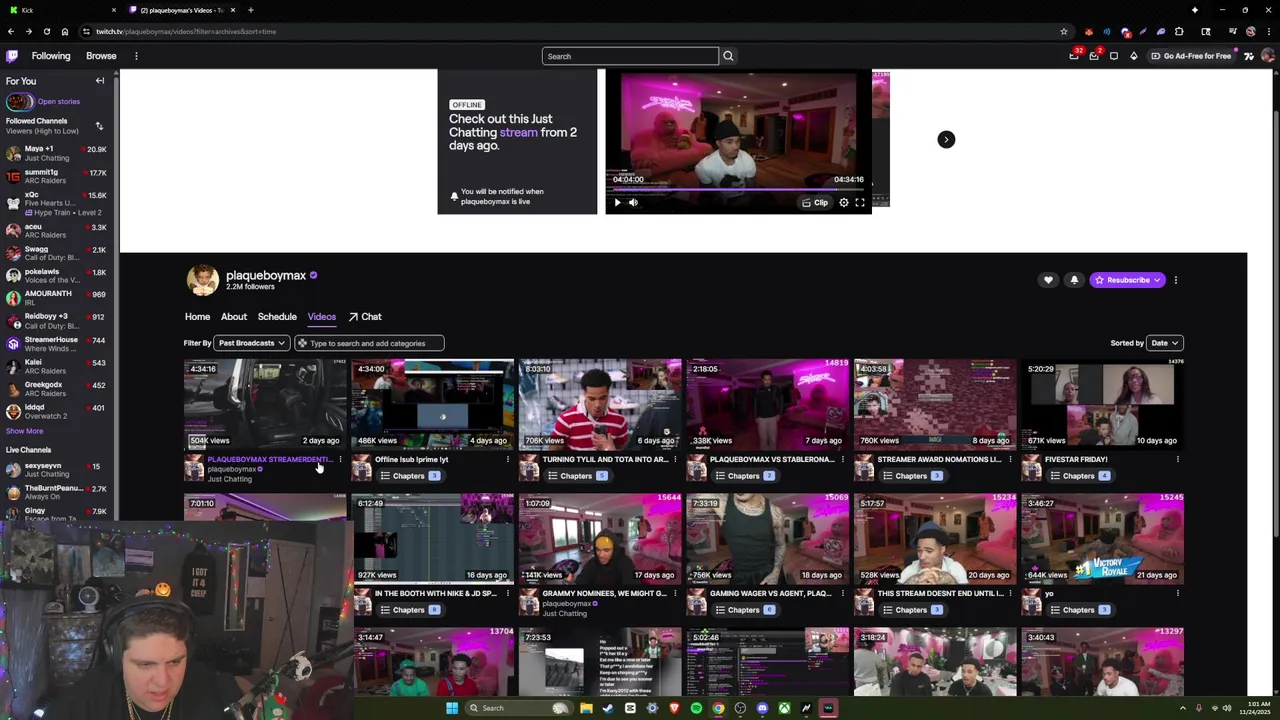
Task: Open the Twitch notifications inbox with badge 2
Action: pyautogui.click(x=1094, y=56)
